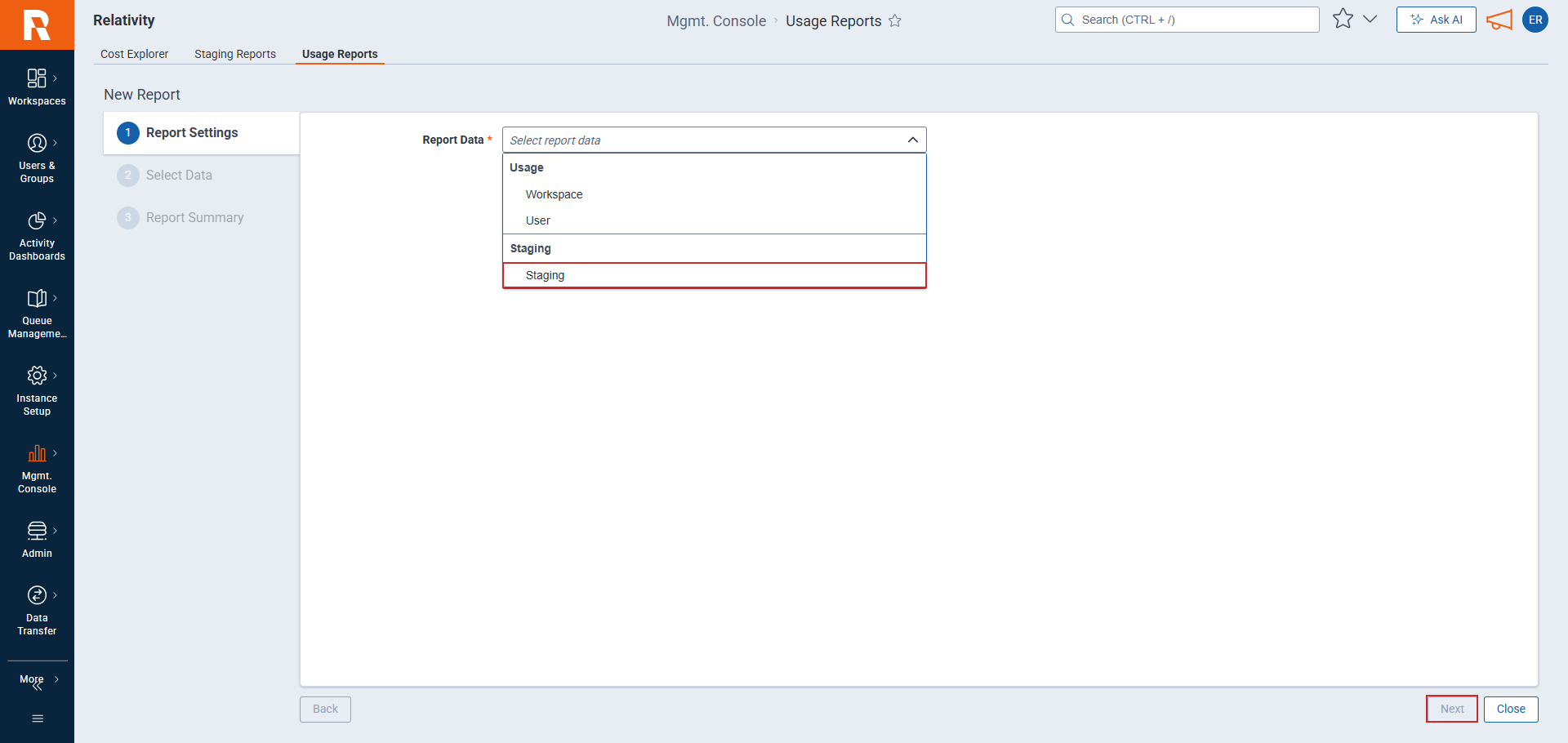Image resolution: width=1568 pixels, height=743 pixels.
Task: Open favorites dropdown chevron in top bar
Action: pos(1370,20)
